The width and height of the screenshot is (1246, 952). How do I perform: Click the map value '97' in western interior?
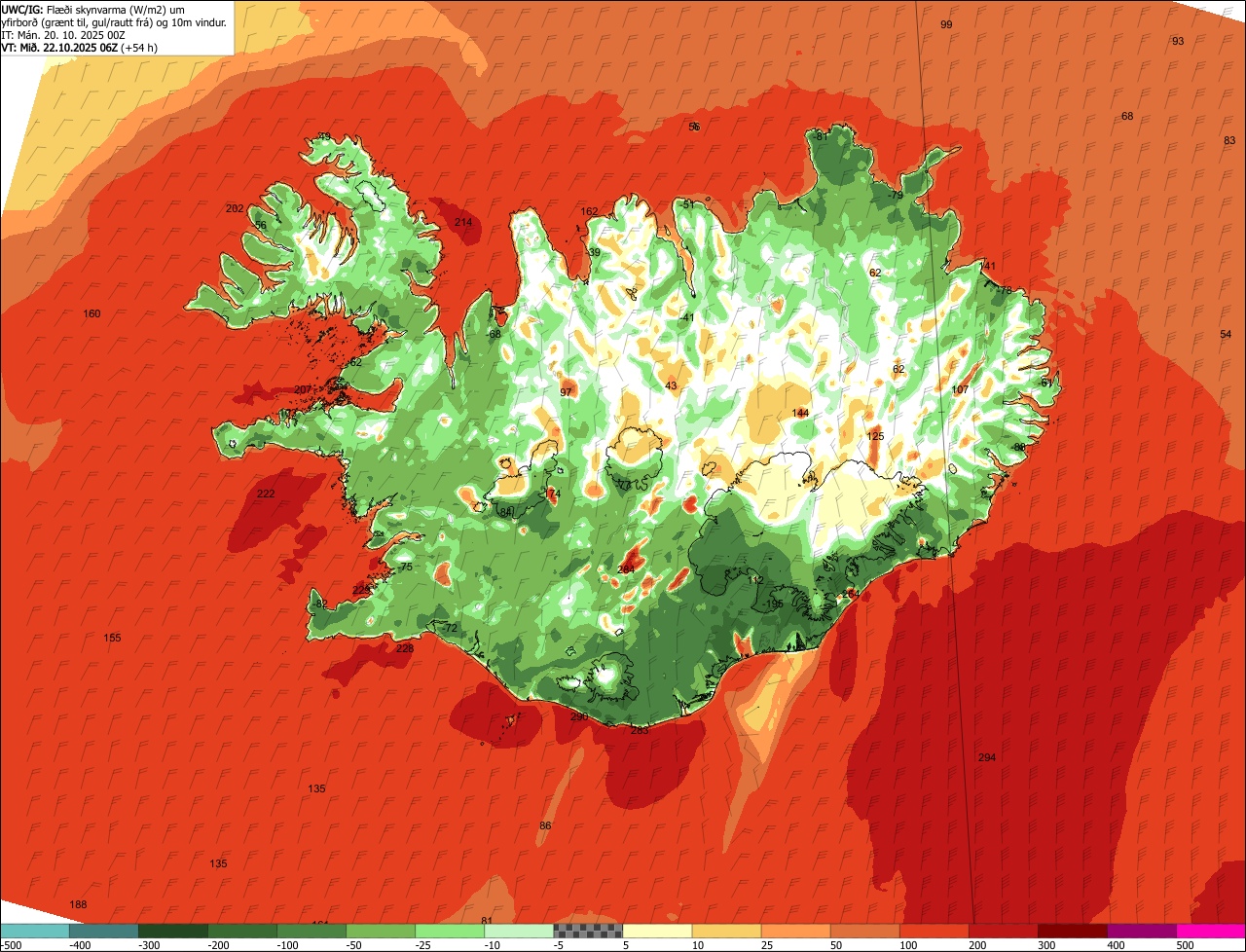point(566,392)
